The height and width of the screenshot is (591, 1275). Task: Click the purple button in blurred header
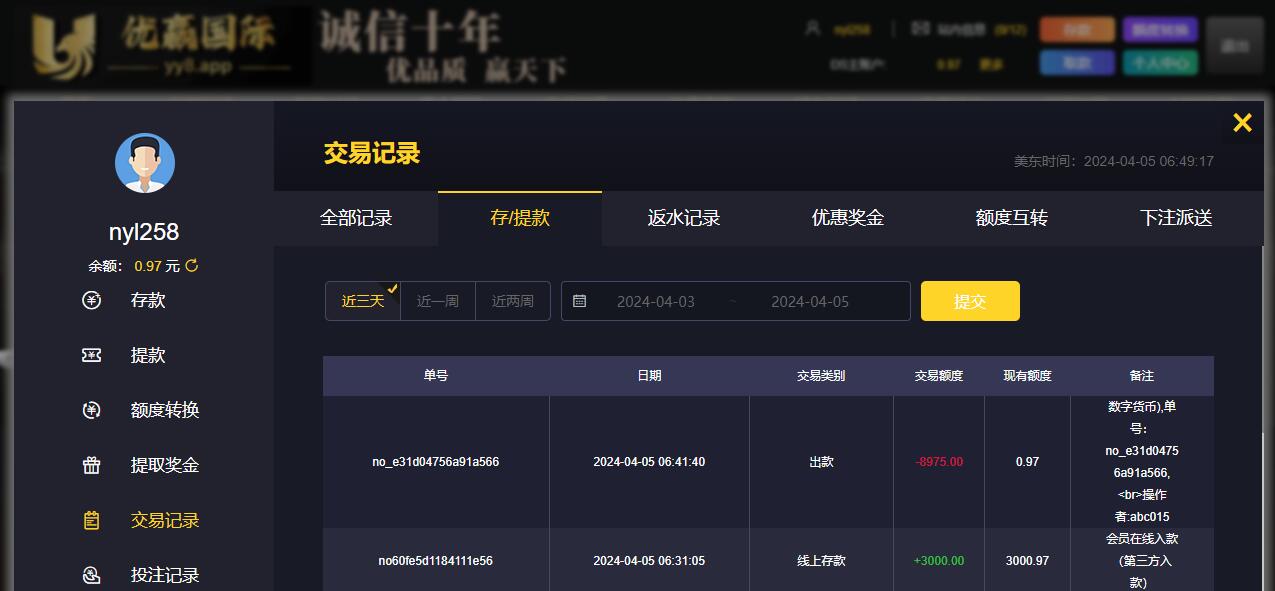coord(1160,29)
